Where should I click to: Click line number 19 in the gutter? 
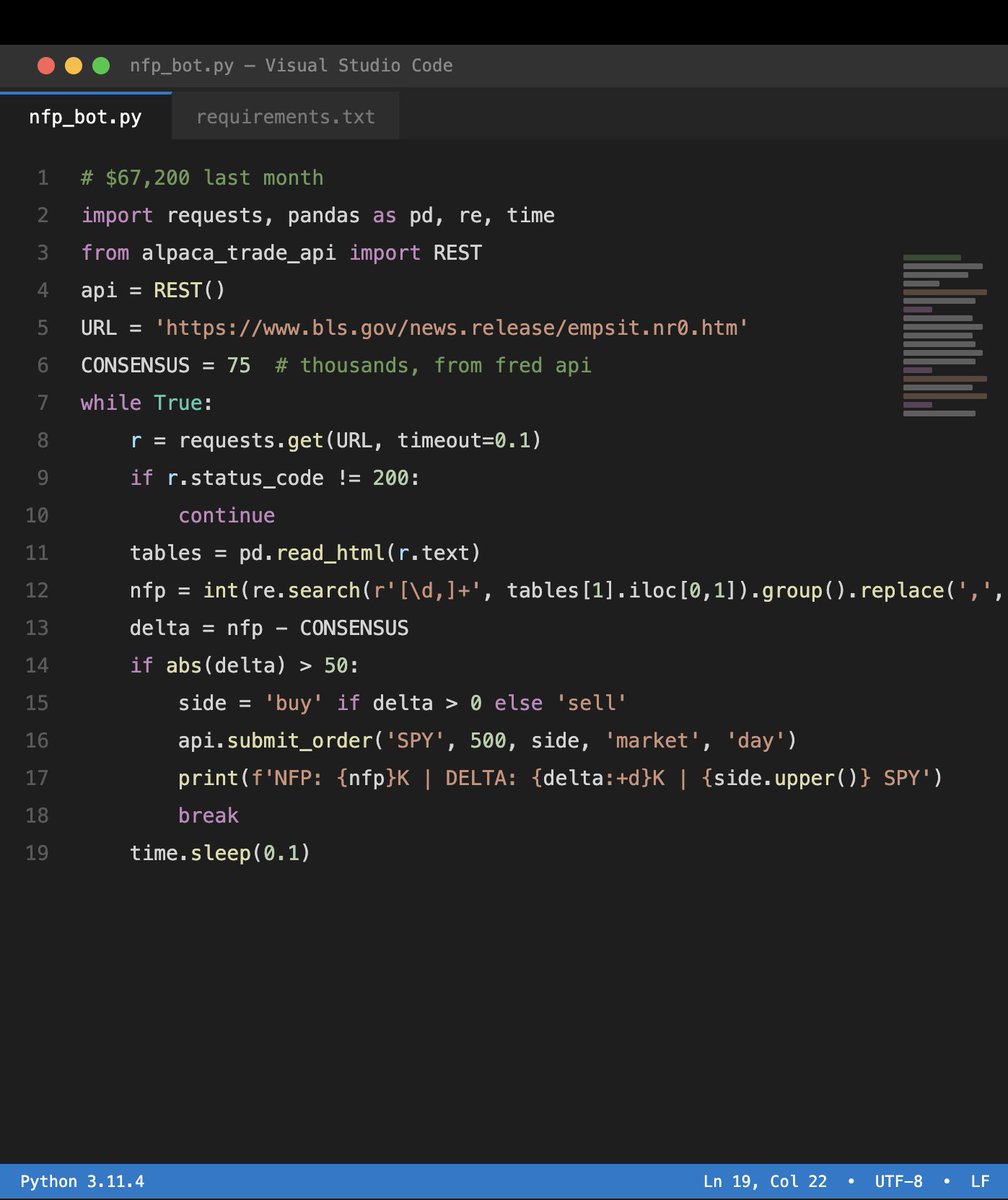(x=37, y=853)
